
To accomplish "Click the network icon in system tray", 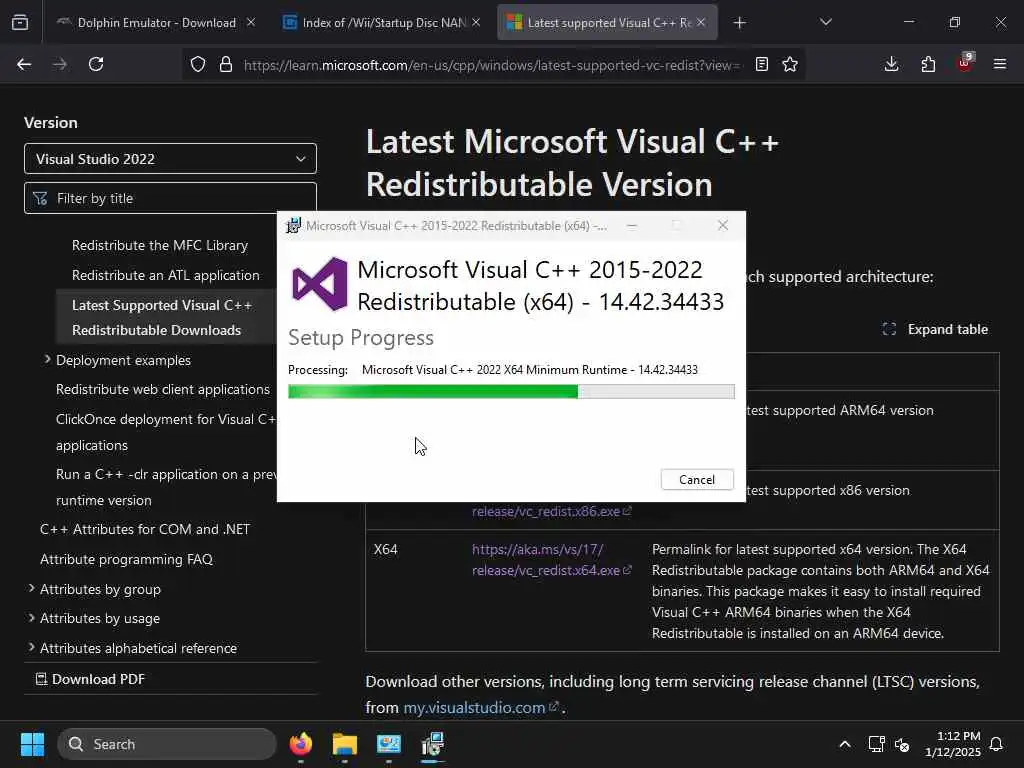I will click(x=876, y=744).
